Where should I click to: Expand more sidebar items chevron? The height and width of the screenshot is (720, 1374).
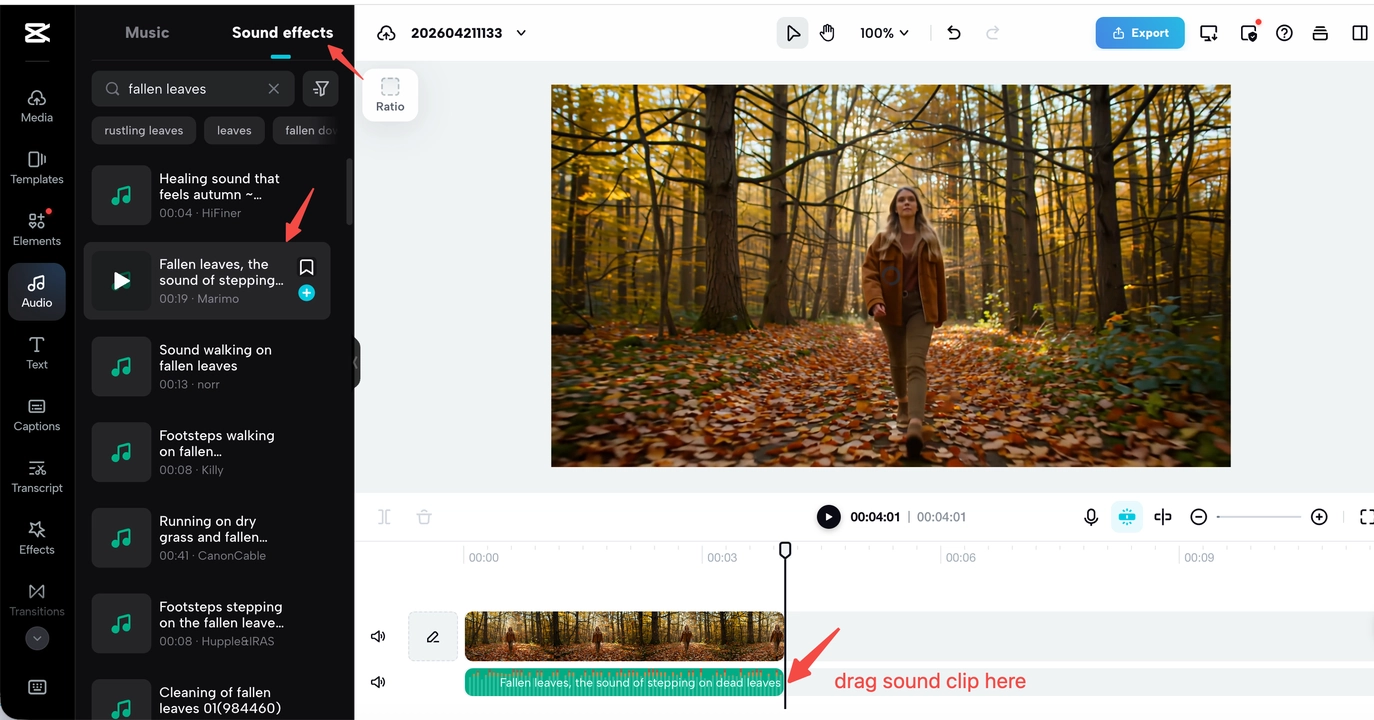point(37,638)
